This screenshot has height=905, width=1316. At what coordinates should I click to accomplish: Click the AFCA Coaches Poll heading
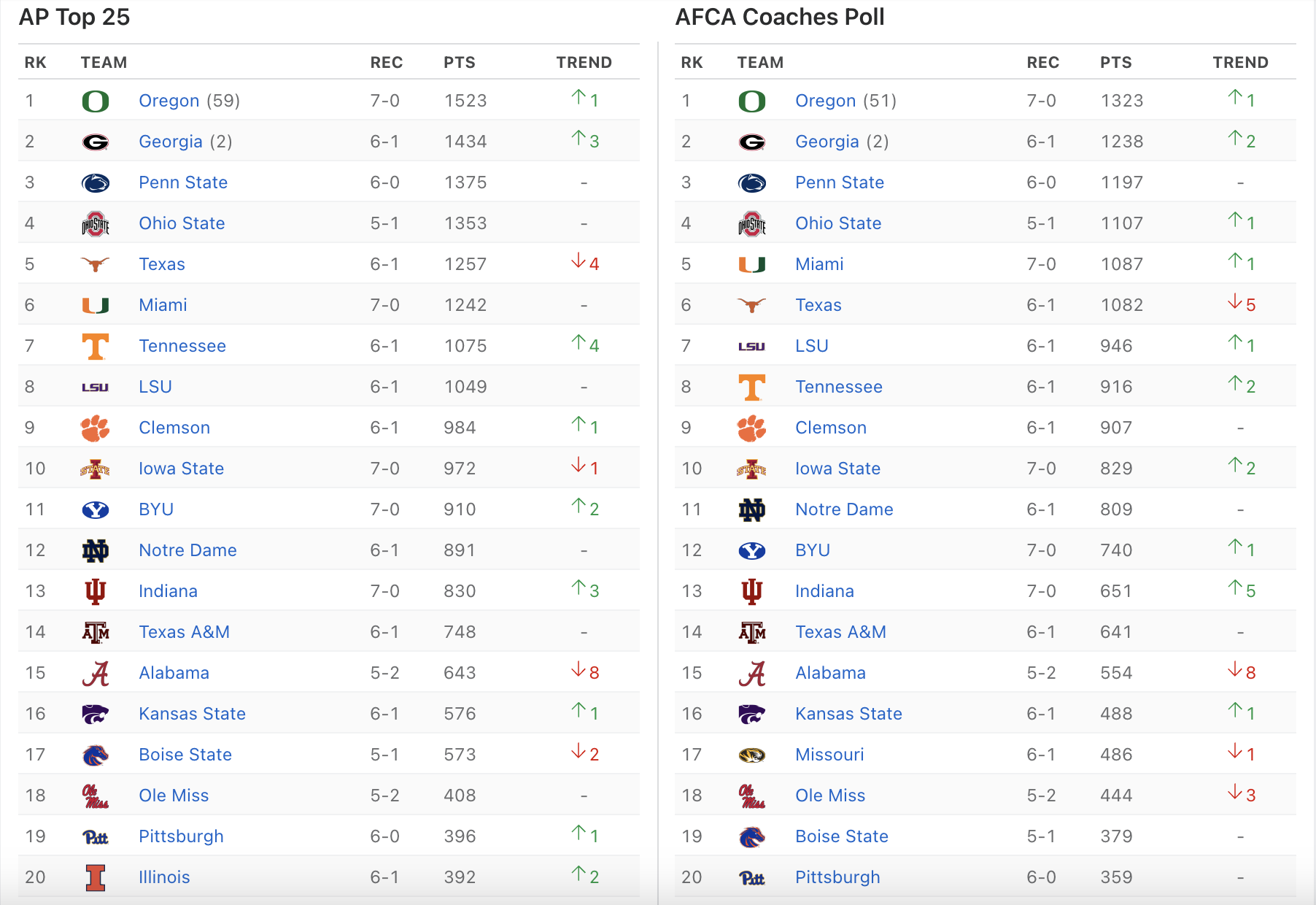click(x=780, y=17)
